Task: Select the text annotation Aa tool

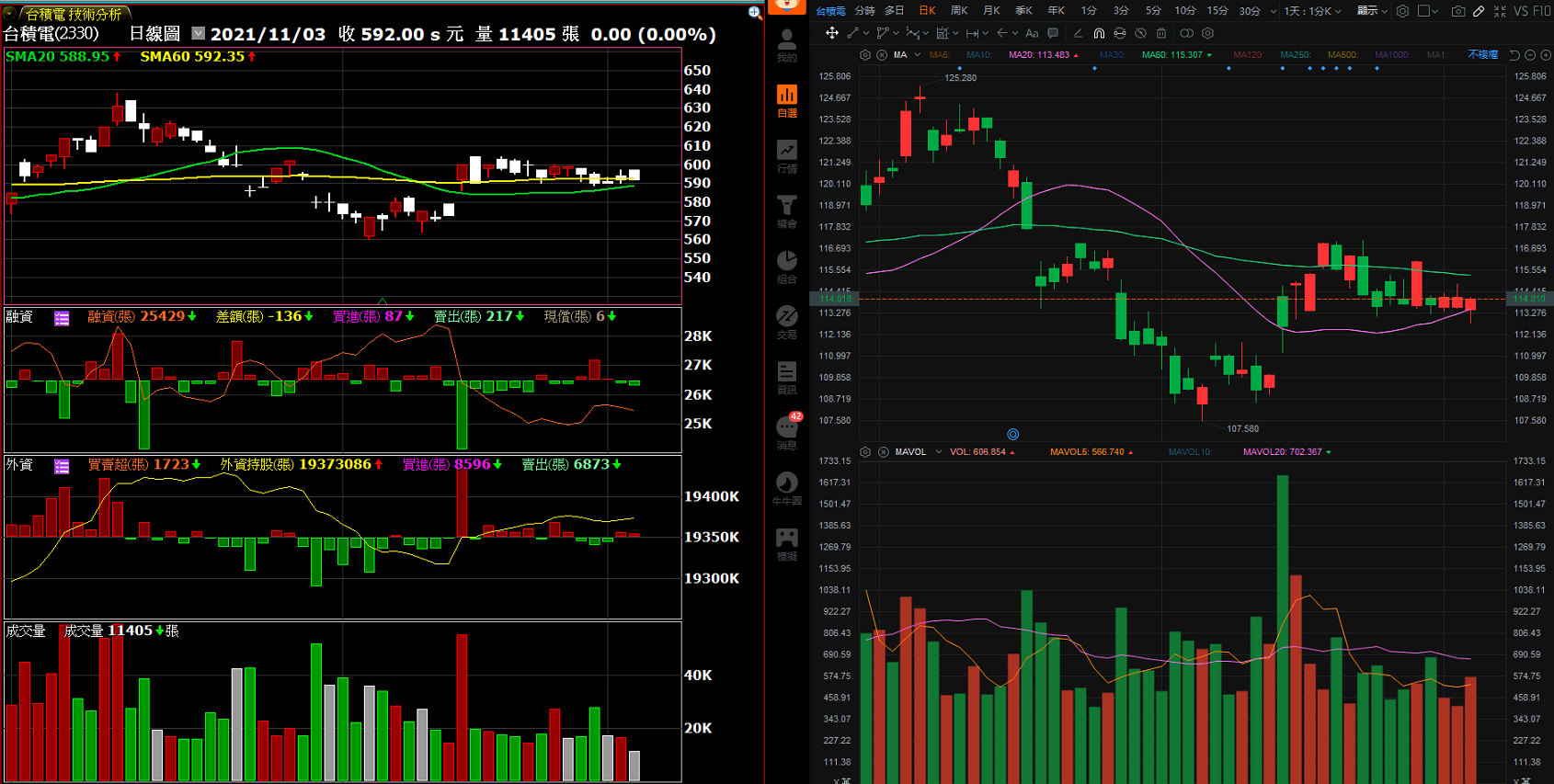Action: [1032, 33]
